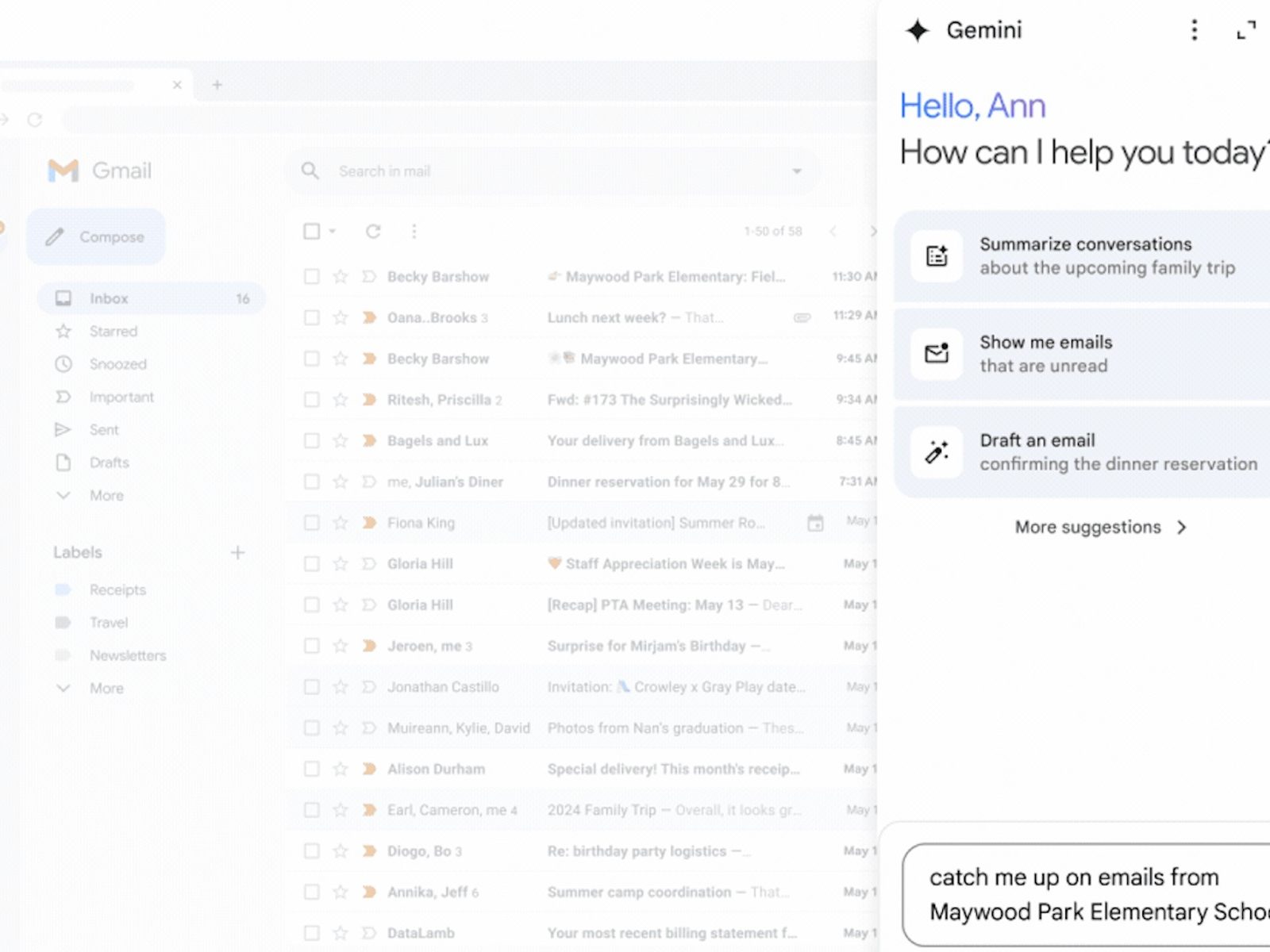Click the add new label plus icon
Viewport: 1270px width, 952px height.
237,553
